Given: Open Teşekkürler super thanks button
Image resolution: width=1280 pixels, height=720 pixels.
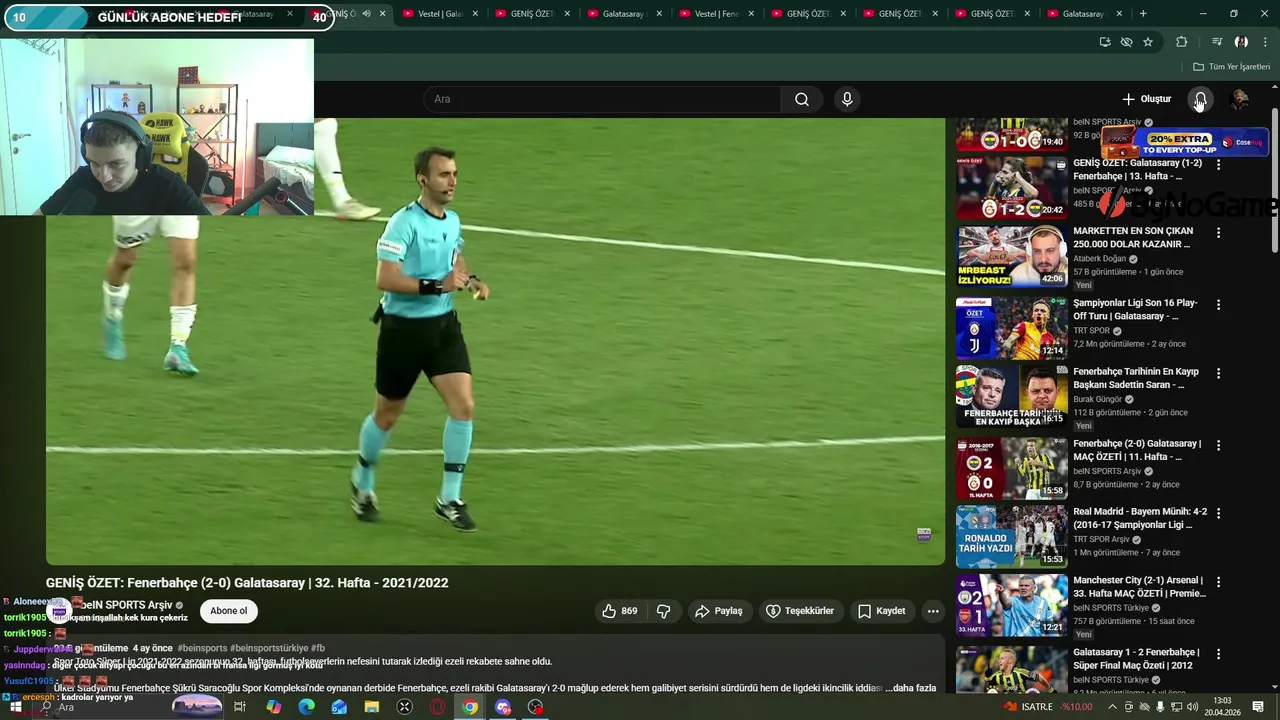Looking at the screenshot, I should point(800,611).
